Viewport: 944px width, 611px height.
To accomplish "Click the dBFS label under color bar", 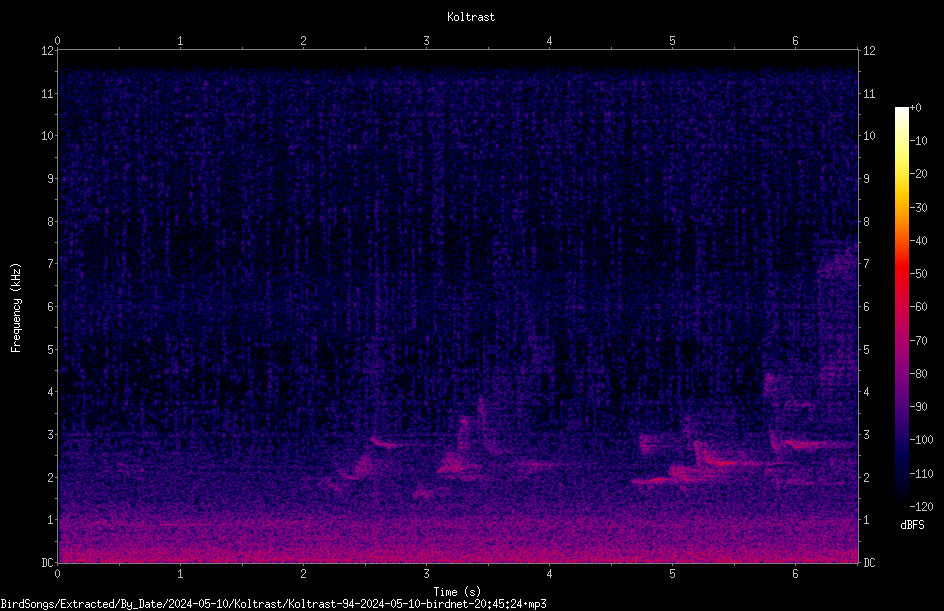I will coord(912,525).
